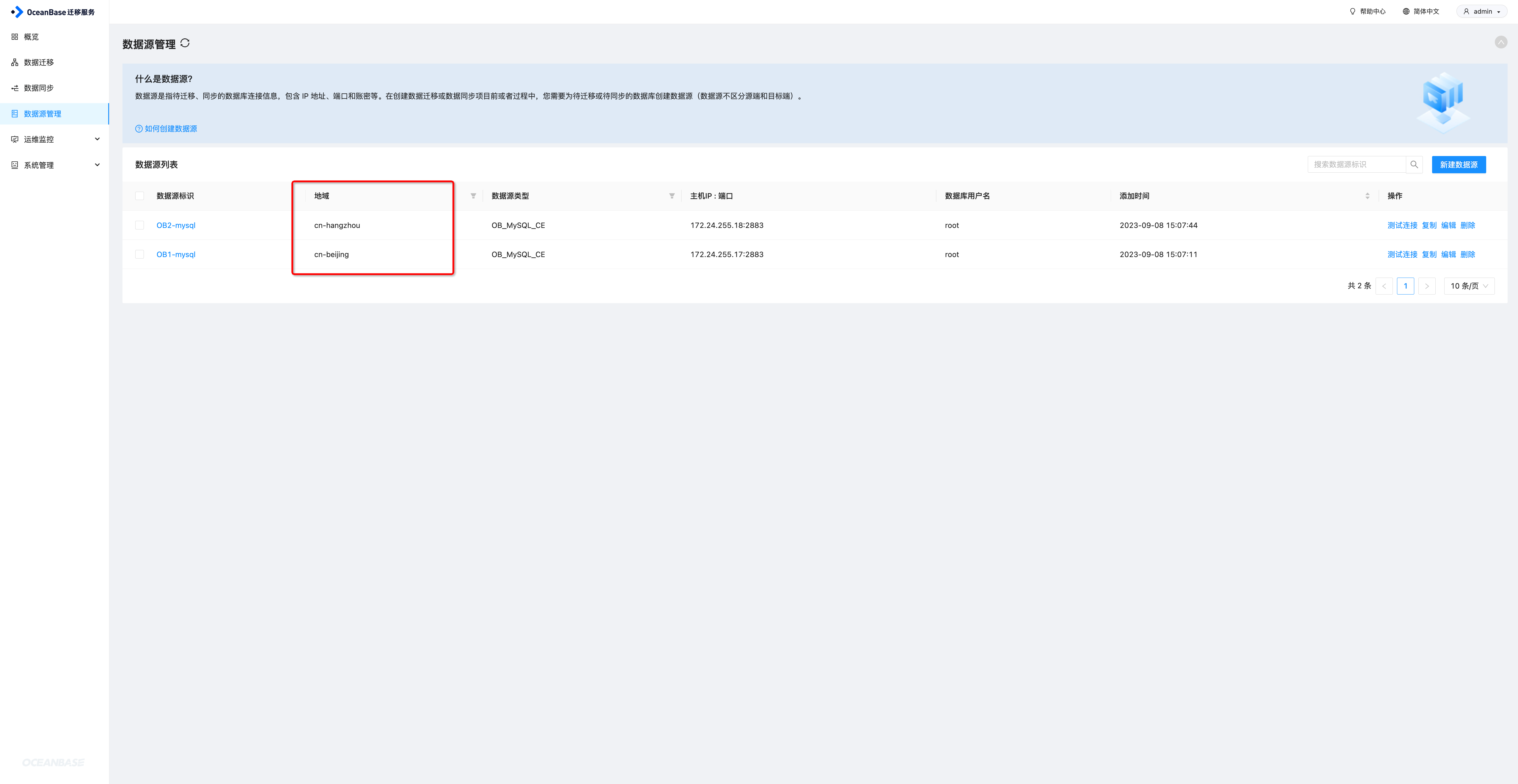Open the 如何创建数据源 help link
The image size is (1518, 784).
(x=170, y=129)
